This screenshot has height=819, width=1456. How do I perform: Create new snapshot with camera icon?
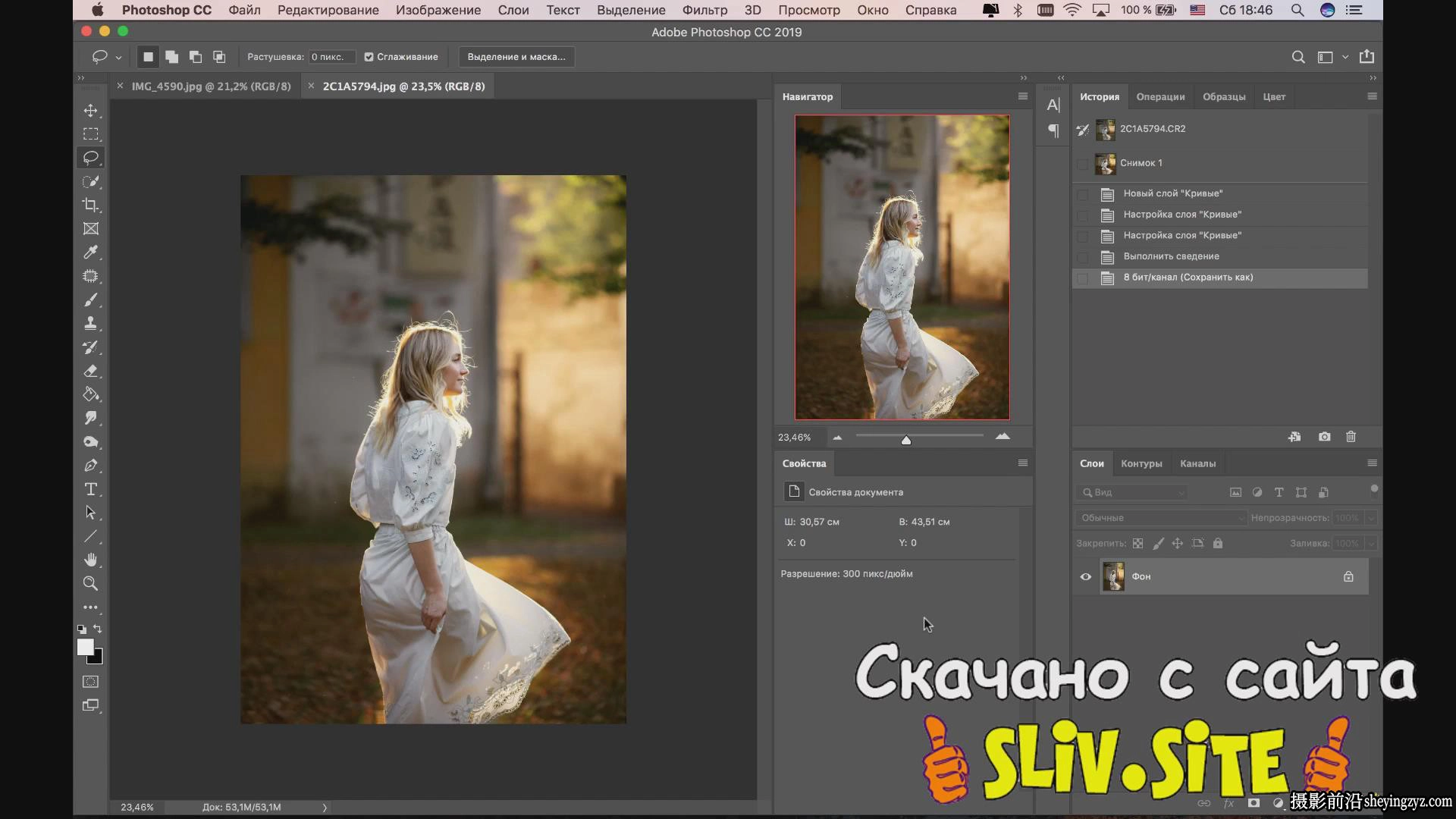point(1324,437)
